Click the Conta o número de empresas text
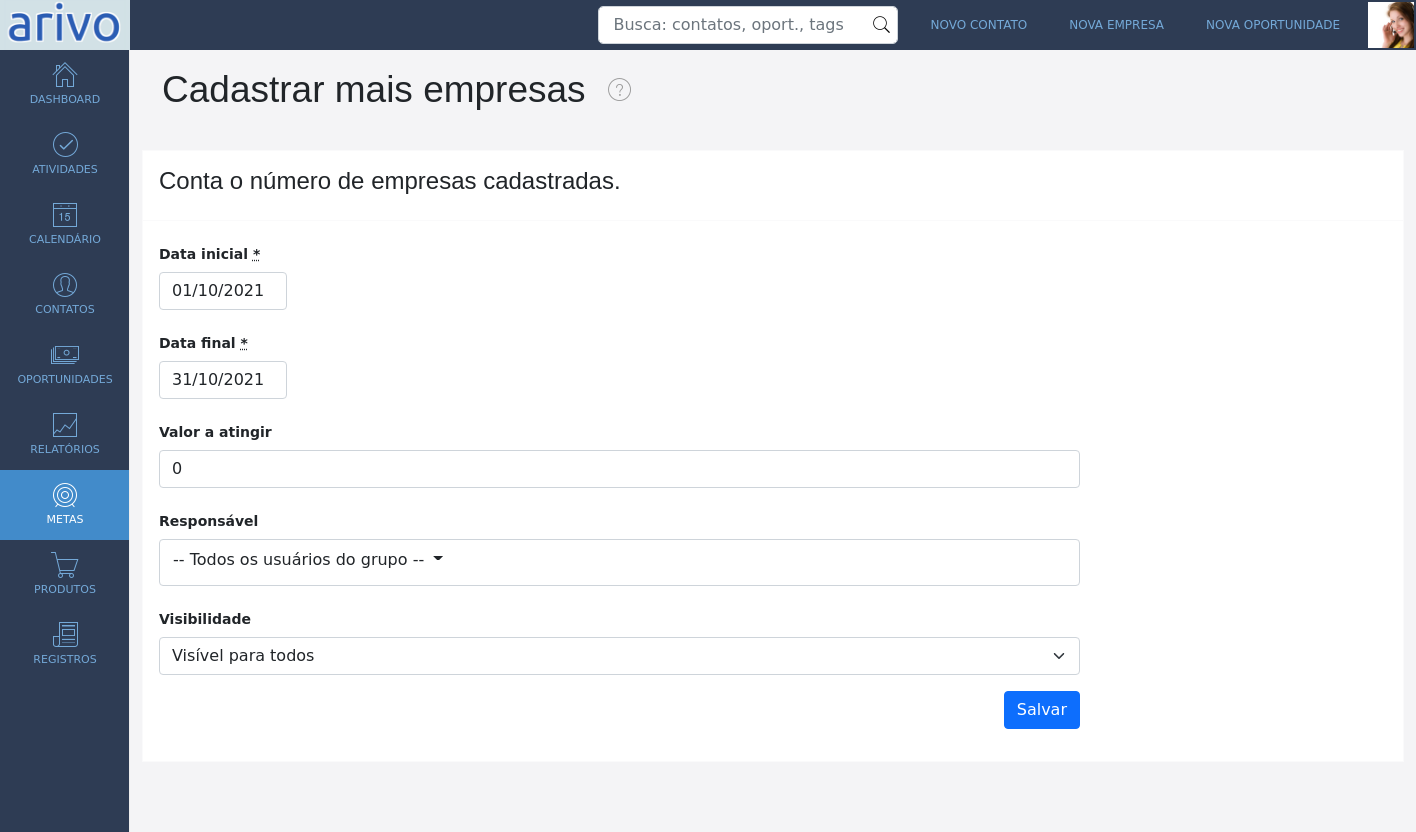The image size is (1416, 832). (390, 181)
